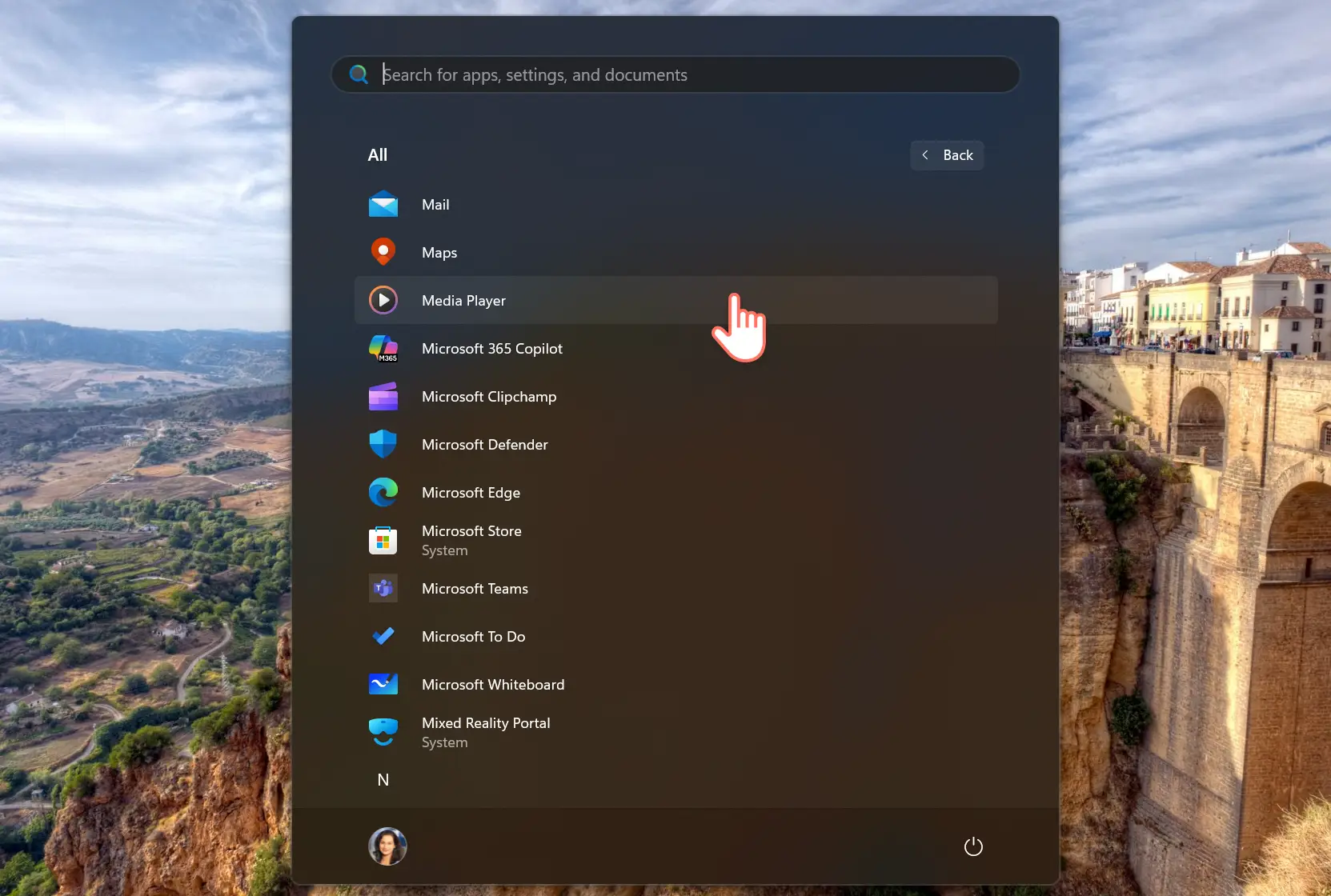Jump to letters via the N header

pos(383,780)
